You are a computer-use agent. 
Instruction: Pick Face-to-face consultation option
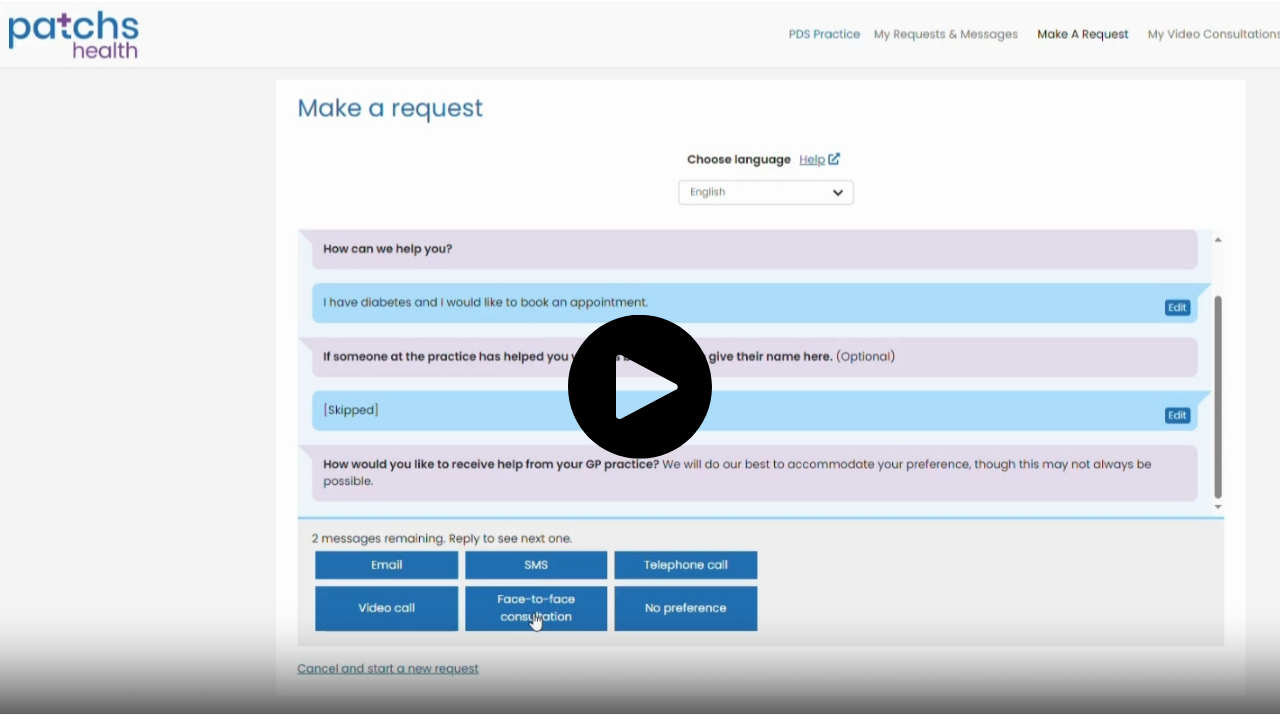(x=536, y=608)
